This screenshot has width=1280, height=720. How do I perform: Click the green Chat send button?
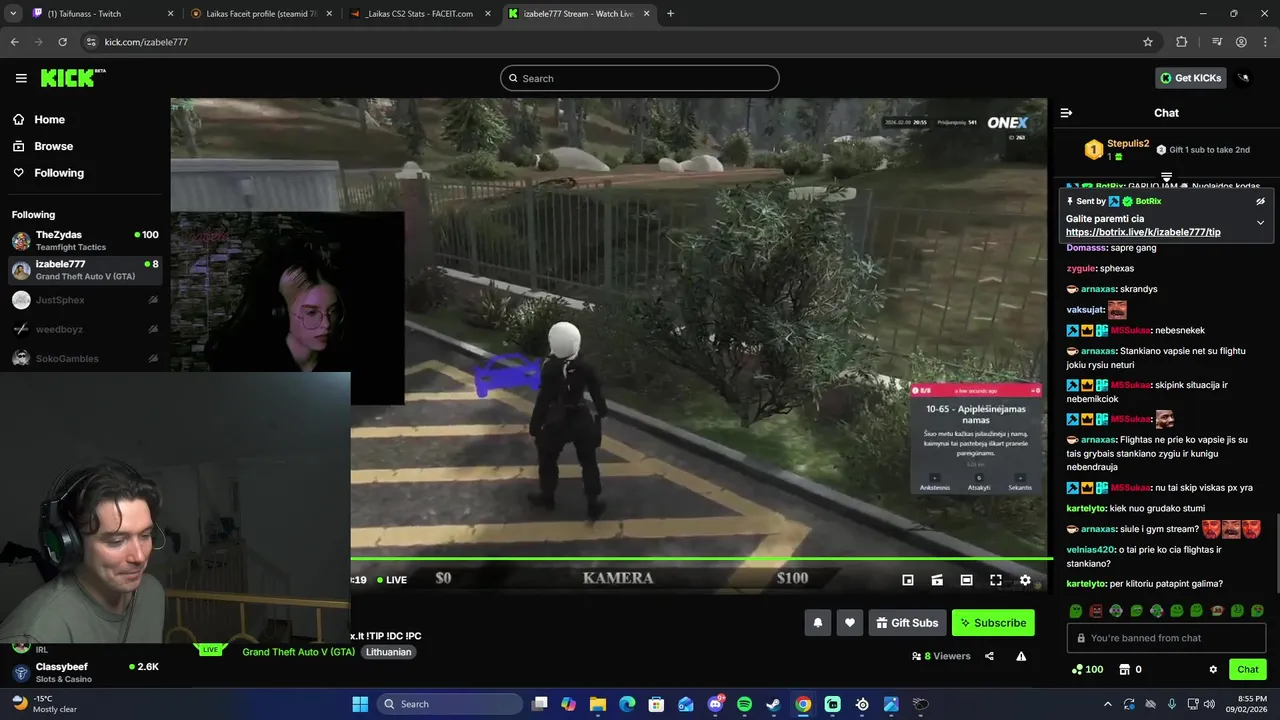click(1248, 669)
